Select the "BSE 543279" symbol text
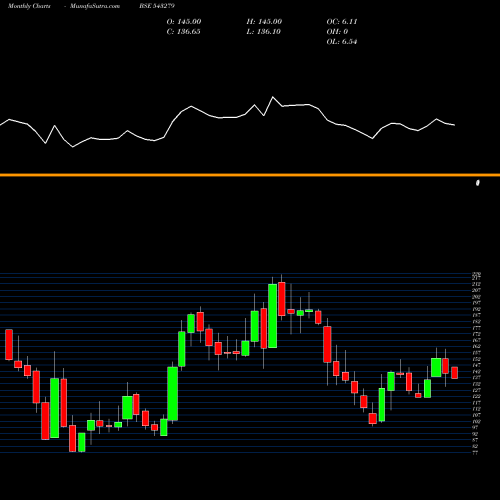Viewport: 500px width, 500px height. pyautogui.click(x=157, y=6)
